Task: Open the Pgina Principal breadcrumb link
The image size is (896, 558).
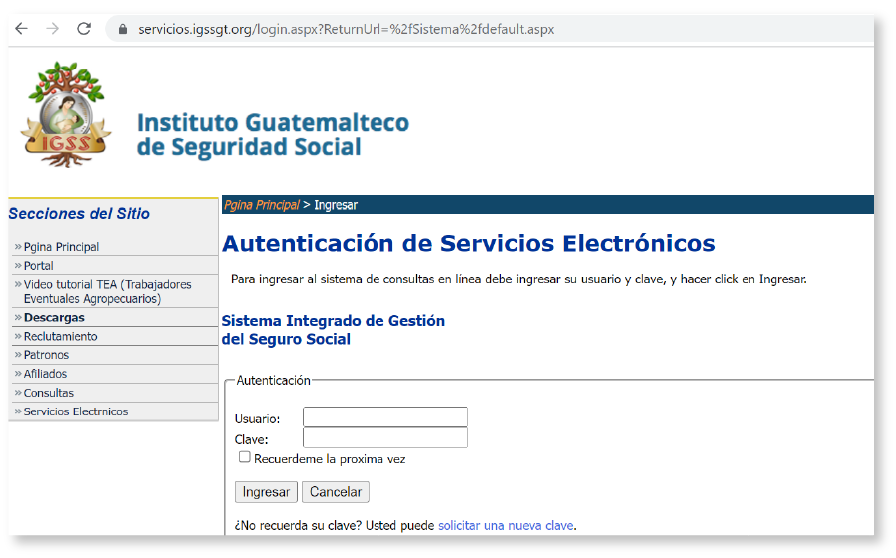Action: pyautogui.click(x=262, y=205)
